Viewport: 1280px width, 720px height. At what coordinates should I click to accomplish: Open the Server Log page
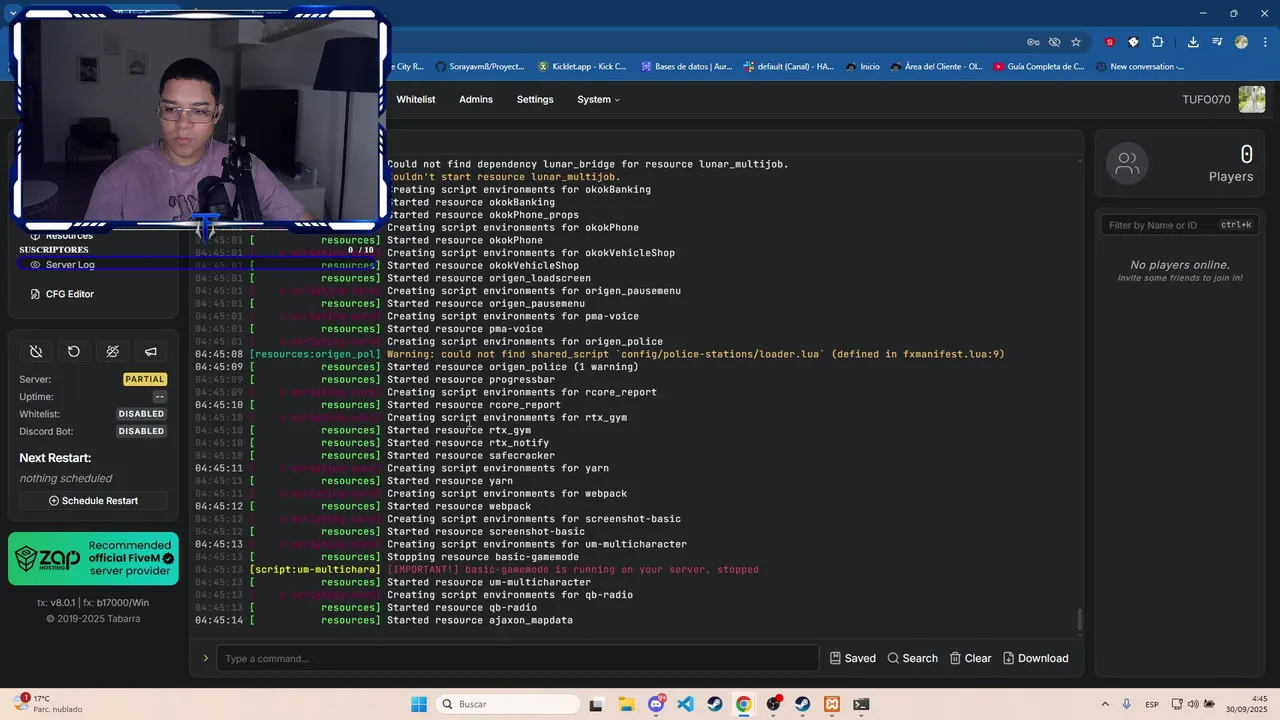coord(62,265)
